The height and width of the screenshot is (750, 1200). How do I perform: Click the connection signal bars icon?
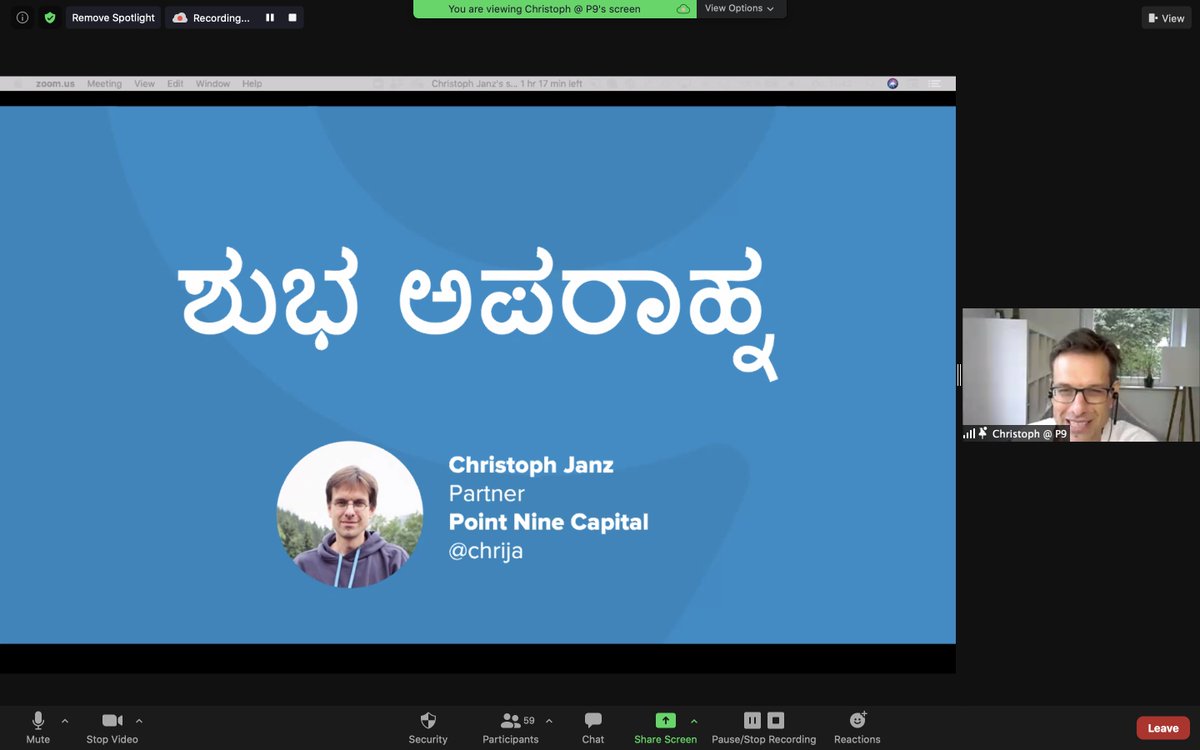click(x=969, y=434)
